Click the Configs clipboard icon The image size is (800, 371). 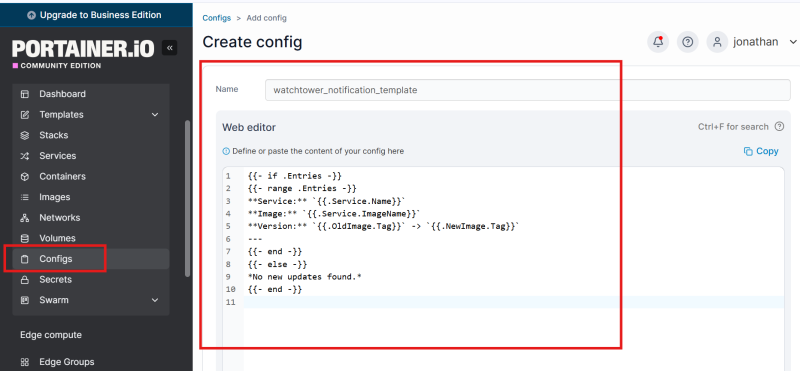tap(24, 259)
